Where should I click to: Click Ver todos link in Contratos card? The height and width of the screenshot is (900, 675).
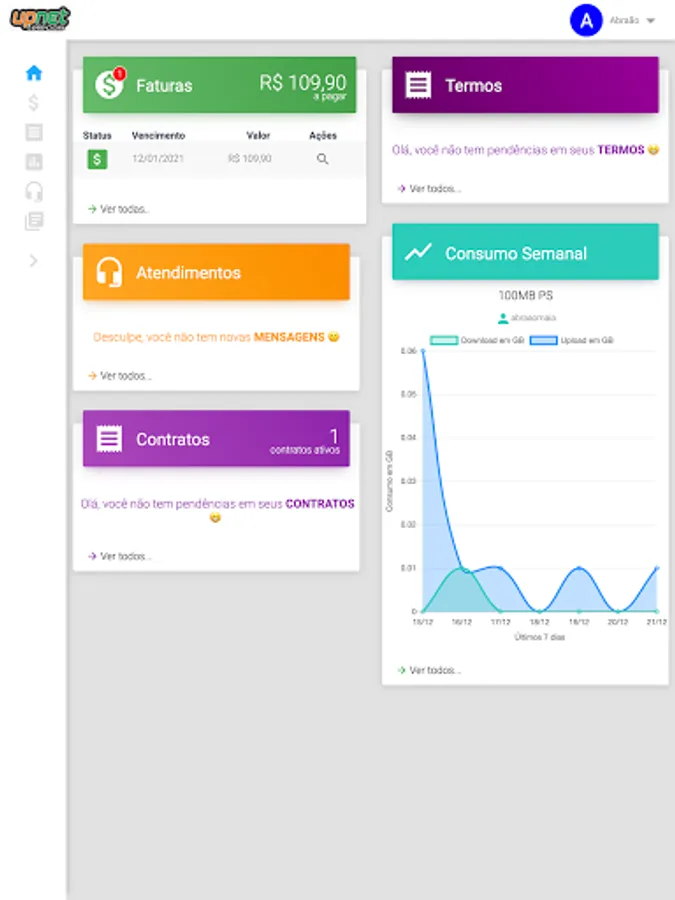(119, 556)
